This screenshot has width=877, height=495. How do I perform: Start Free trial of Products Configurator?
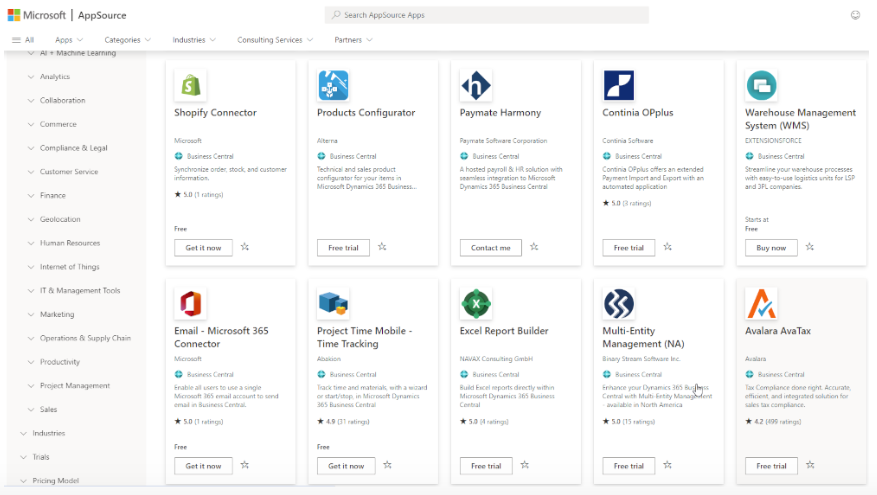click(x=343, y=248)
